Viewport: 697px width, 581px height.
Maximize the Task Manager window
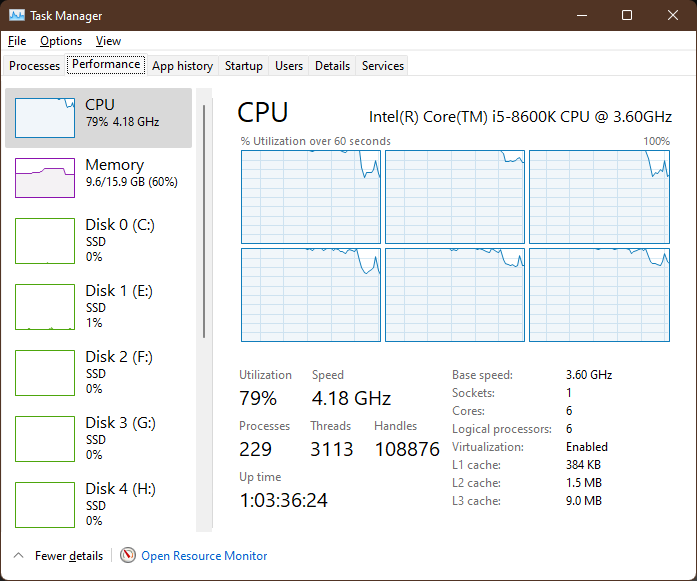[627, 16]
